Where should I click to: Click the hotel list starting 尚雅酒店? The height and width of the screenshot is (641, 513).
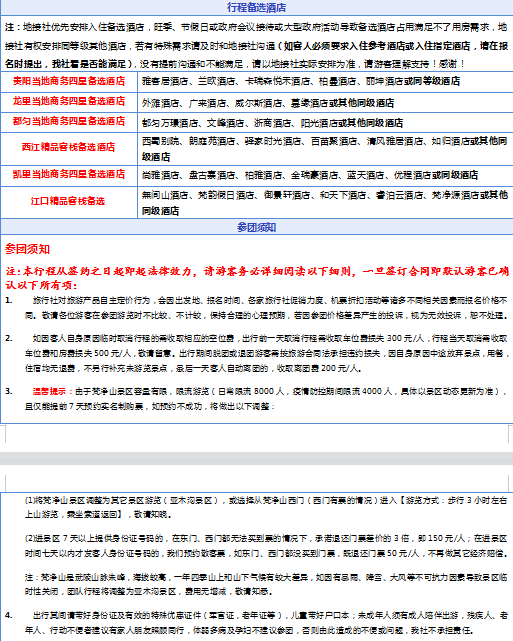(310, 175)
